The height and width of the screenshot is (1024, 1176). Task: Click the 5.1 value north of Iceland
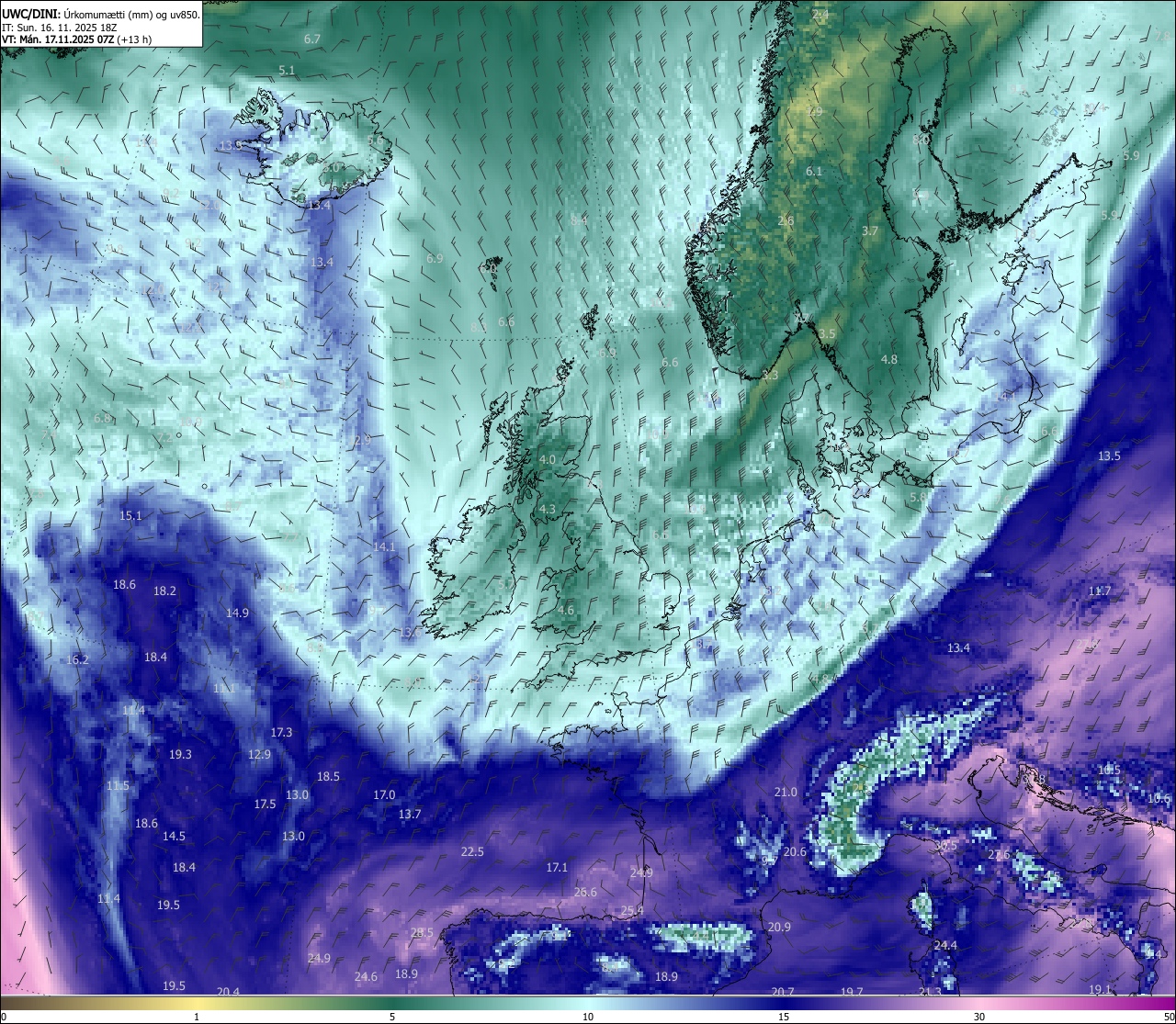pos(287,71)
